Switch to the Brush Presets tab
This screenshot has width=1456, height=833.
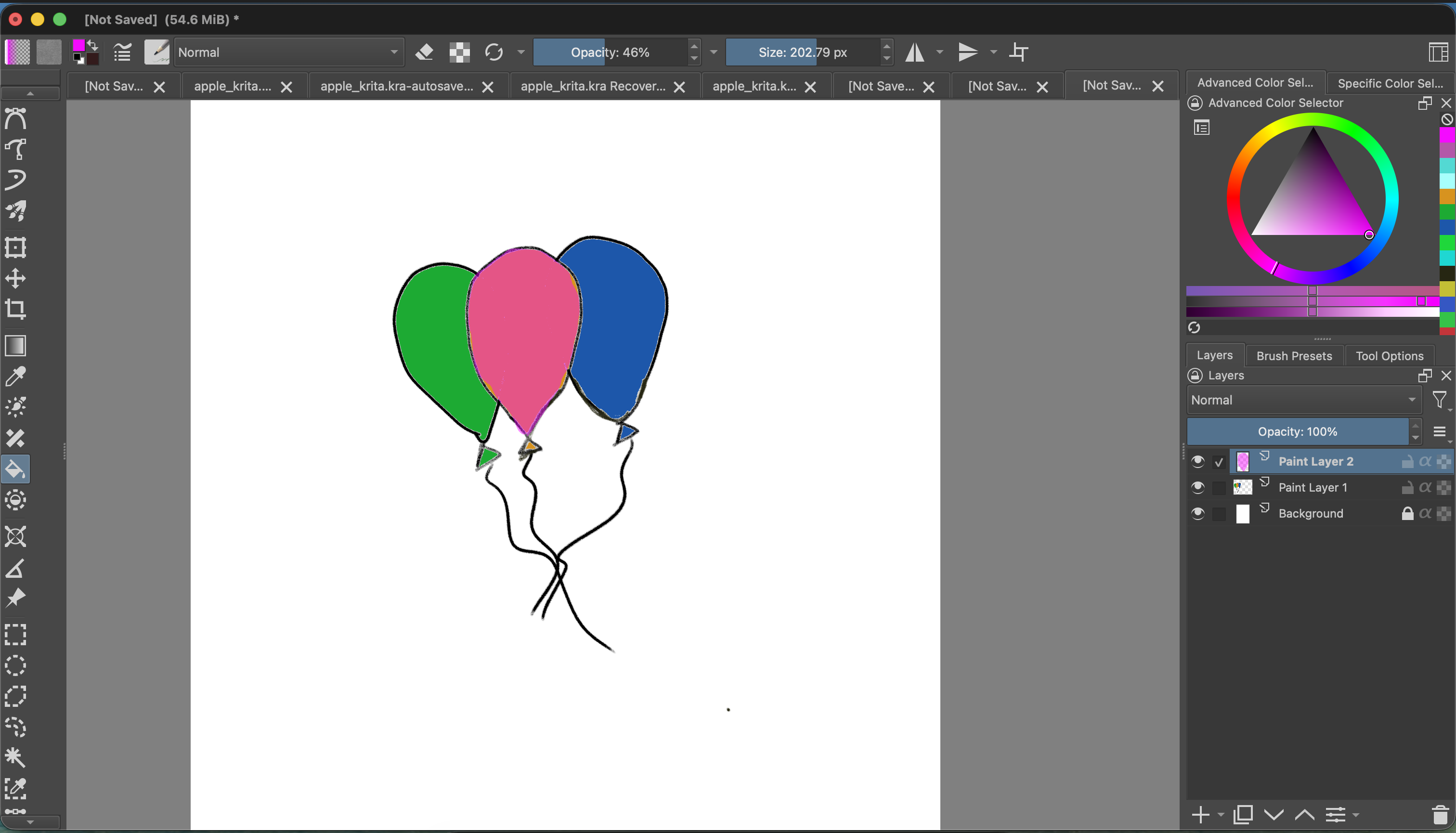[1294, 356]
